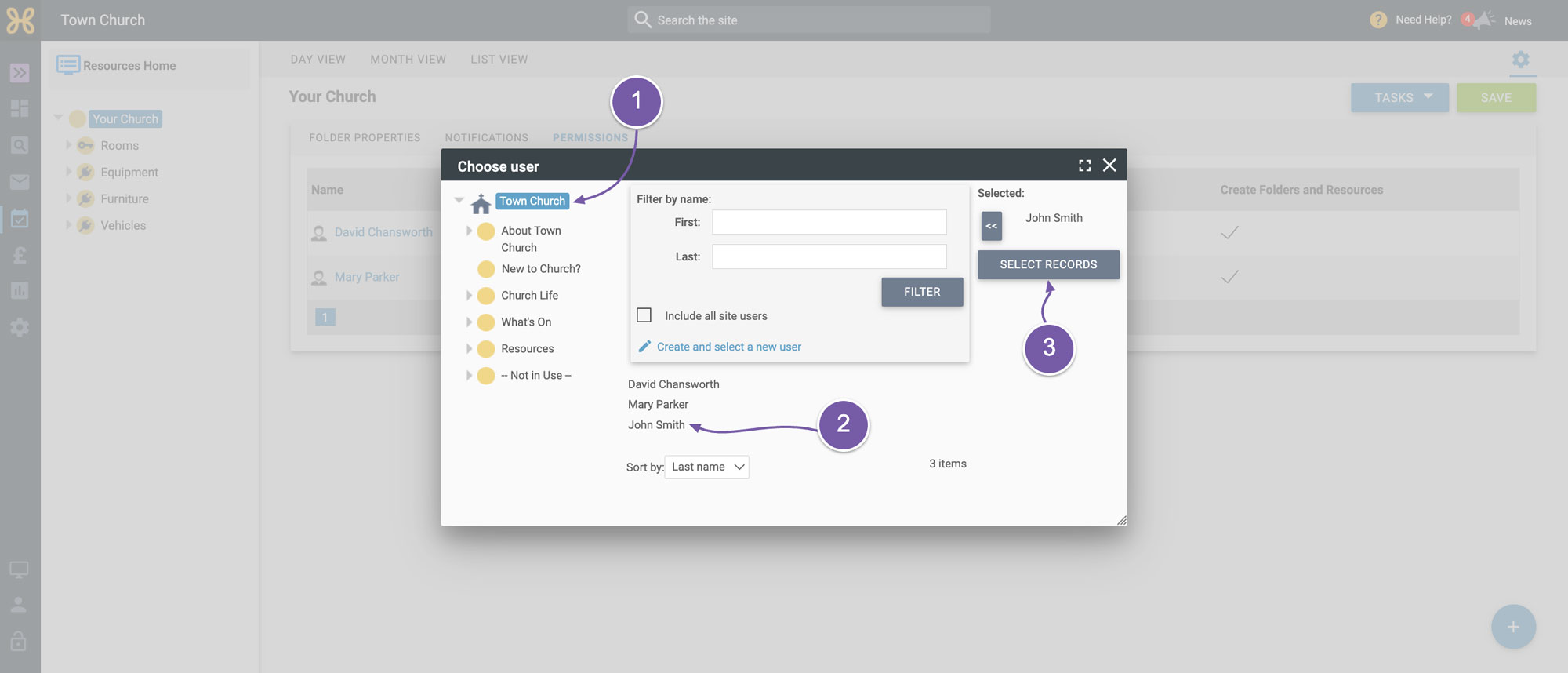
Task: Open Mary Parker link in permissions table
Action: 367,277
